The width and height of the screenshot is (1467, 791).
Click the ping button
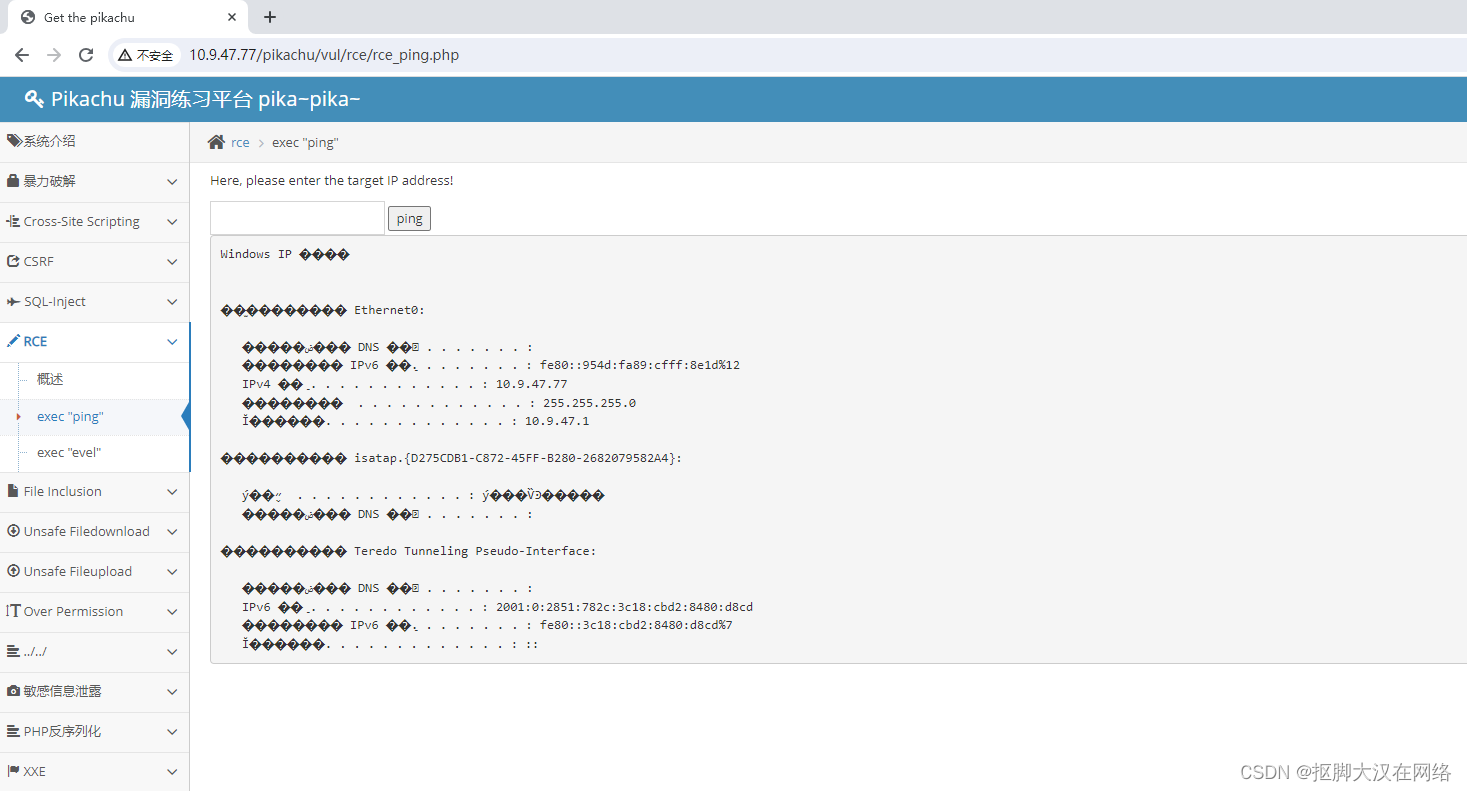[409, 219]
